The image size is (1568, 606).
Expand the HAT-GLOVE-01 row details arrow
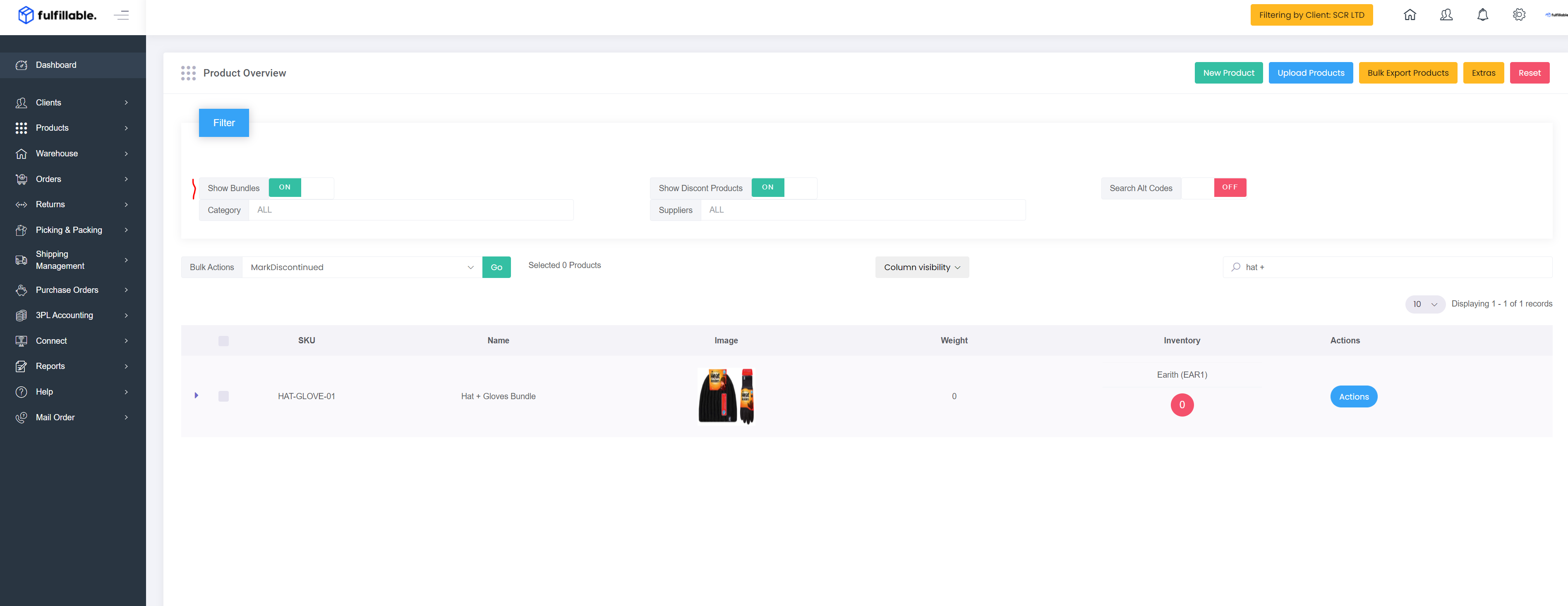(196, 395)
